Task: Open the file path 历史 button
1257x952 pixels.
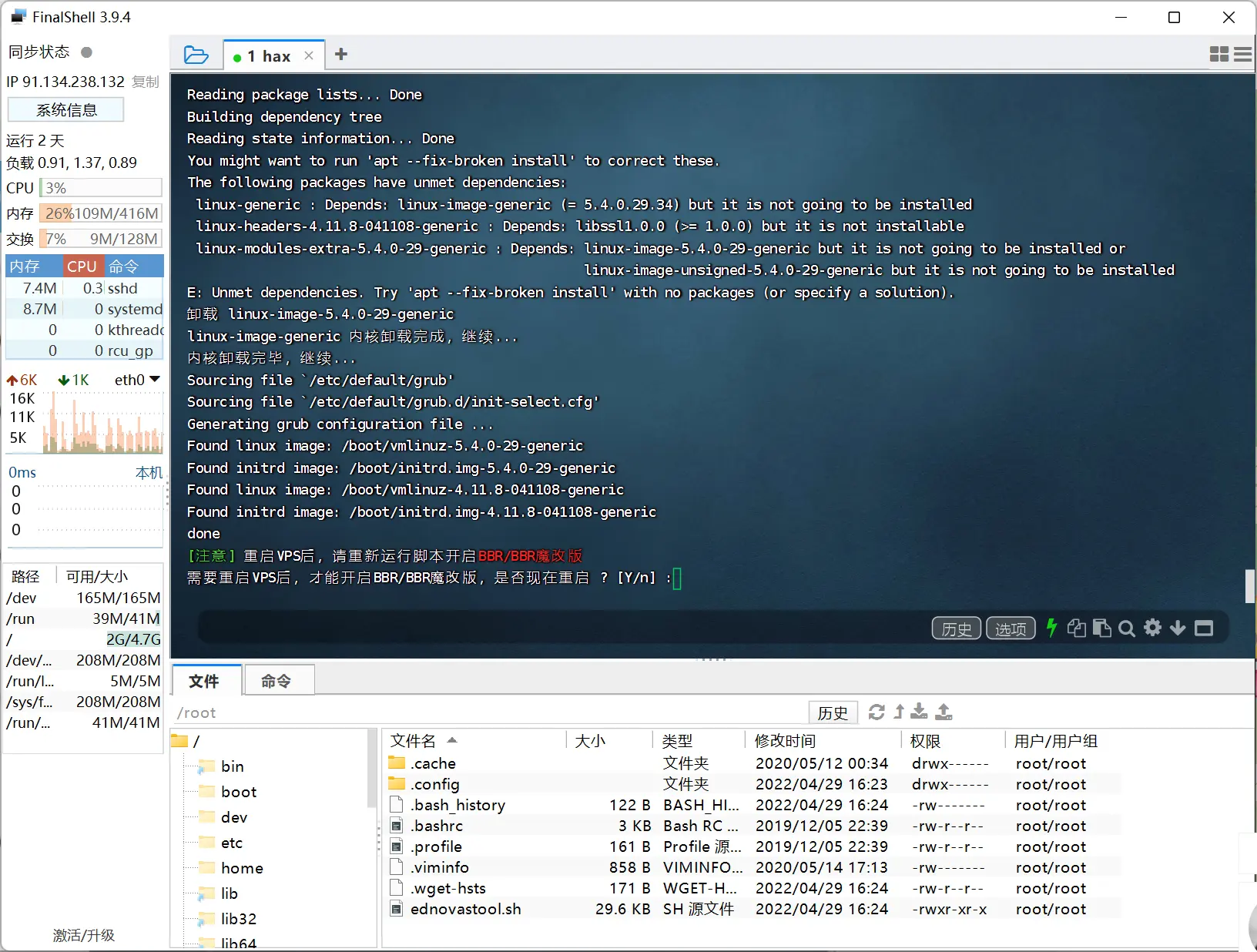Action: (833, 712)
